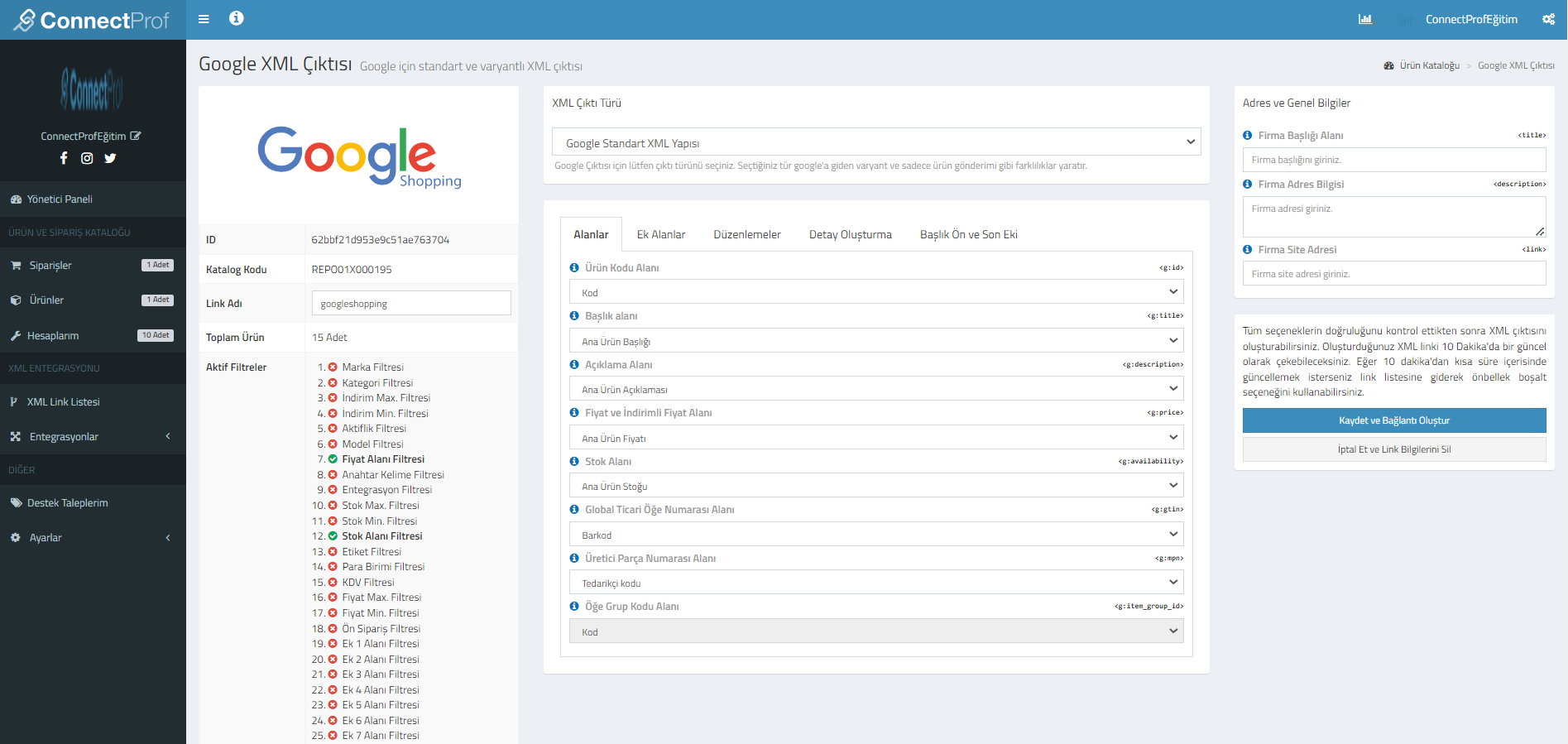Open Ürünler in sidebar

[x=93, y=300]
